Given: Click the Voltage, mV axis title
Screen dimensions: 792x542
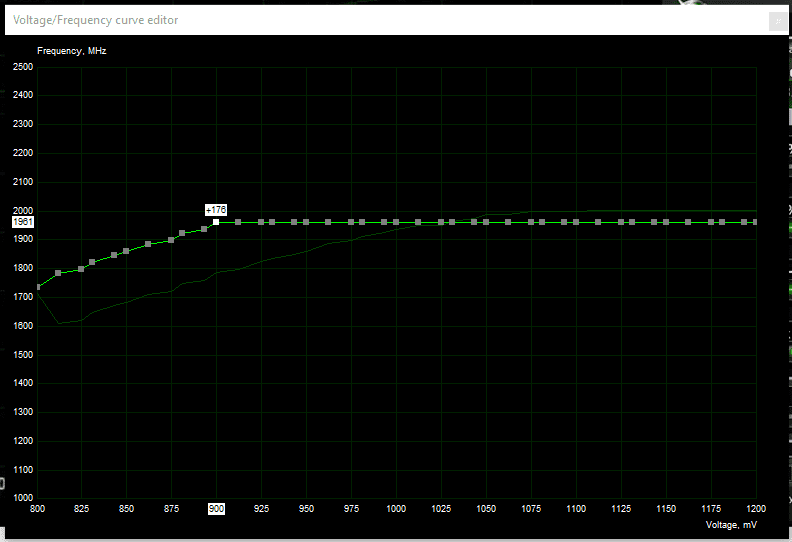Looking at the screenshot, I should tap(731, 525).
